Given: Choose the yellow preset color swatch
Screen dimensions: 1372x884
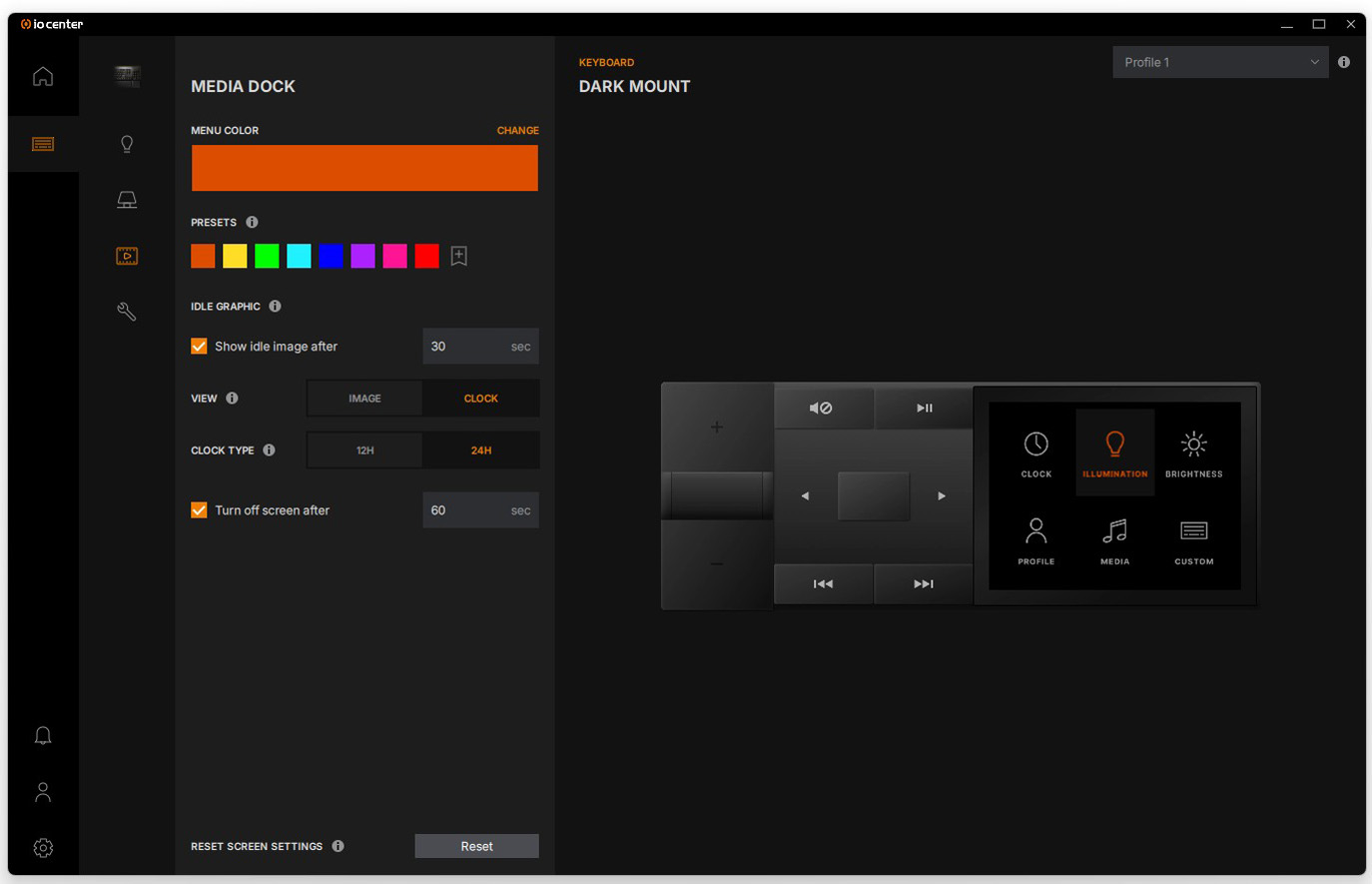Looking at the screenshot, I should 235,256.
